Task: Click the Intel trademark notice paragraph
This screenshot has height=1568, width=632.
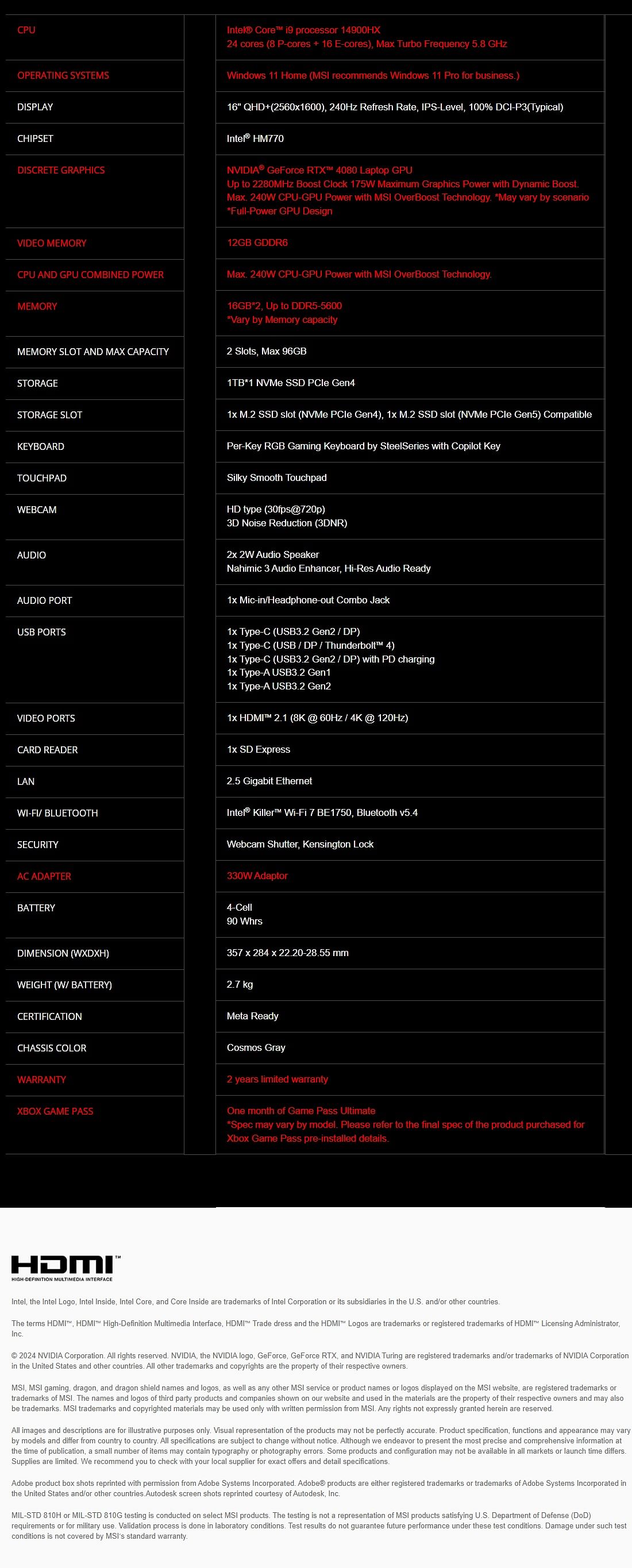Action: pyautogui.click(x=256, y=1301)
